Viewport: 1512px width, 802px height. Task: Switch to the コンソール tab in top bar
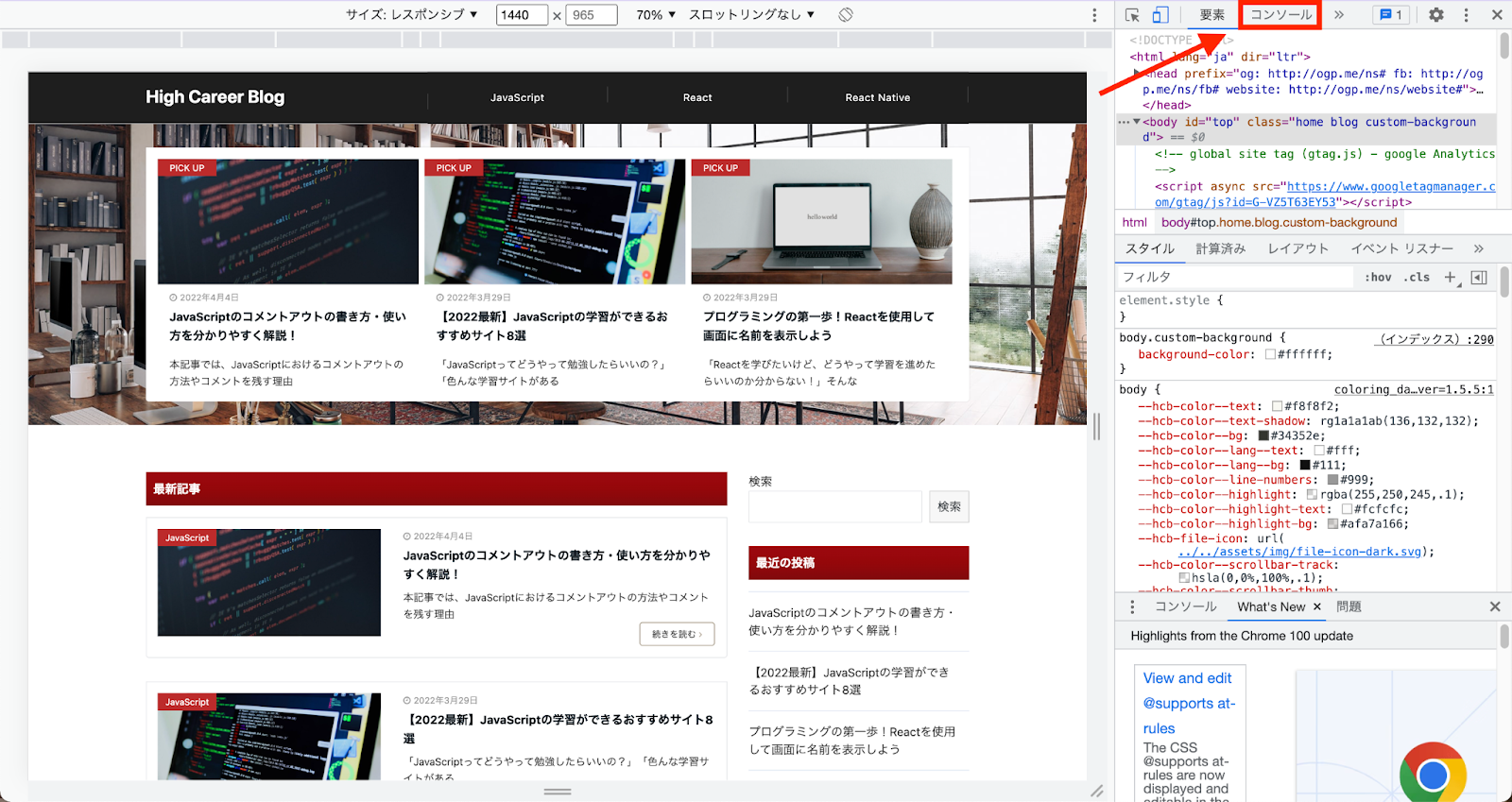click(x=1281, y=15)
